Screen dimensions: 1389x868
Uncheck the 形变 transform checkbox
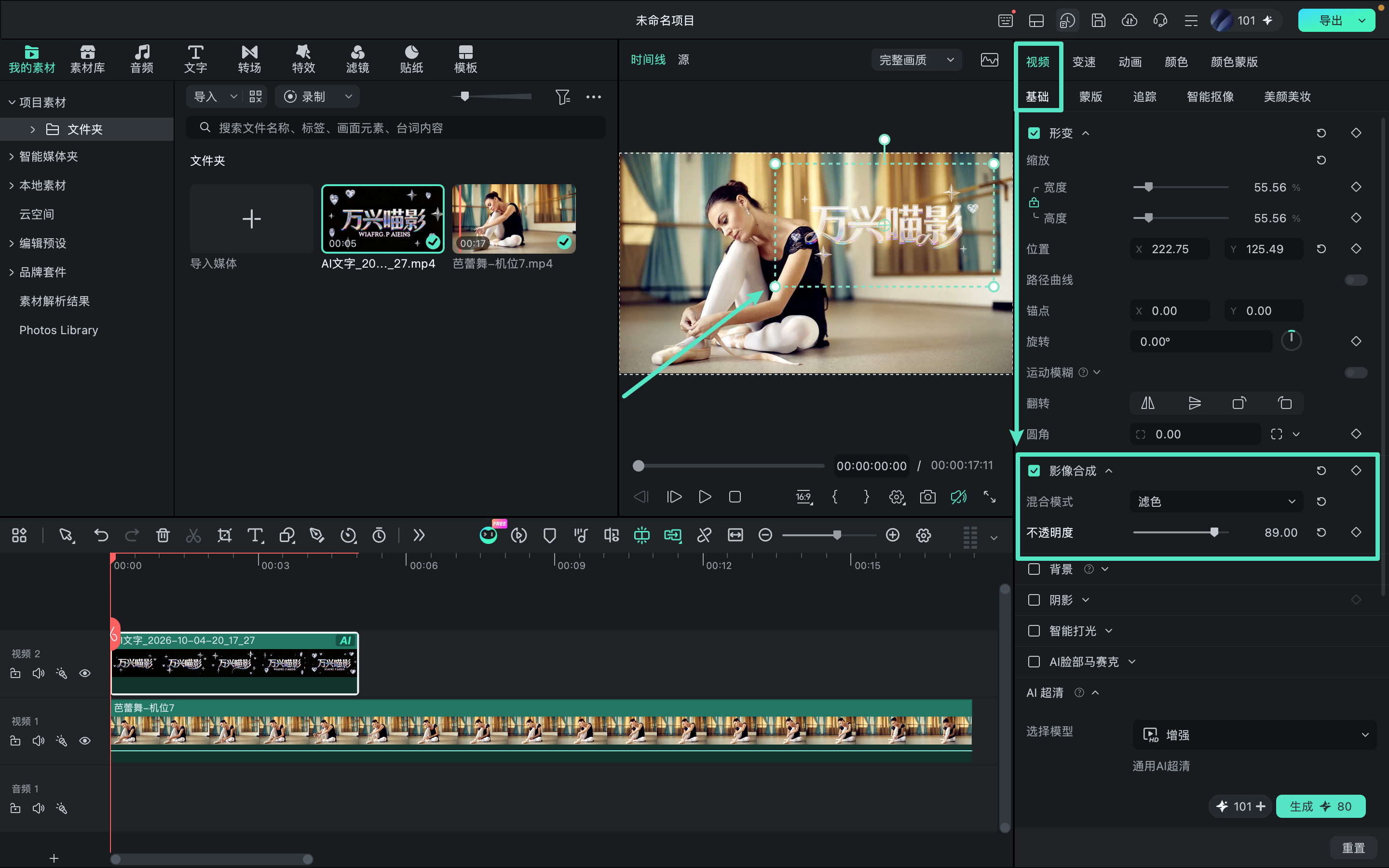1034,133
